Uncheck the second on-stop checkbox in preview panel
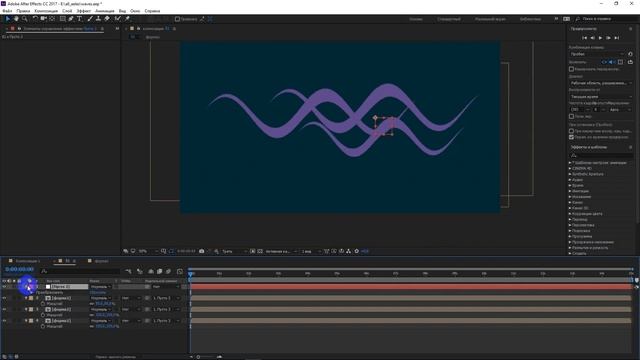This screenshot has height=360, width=640. click(571, 137)
